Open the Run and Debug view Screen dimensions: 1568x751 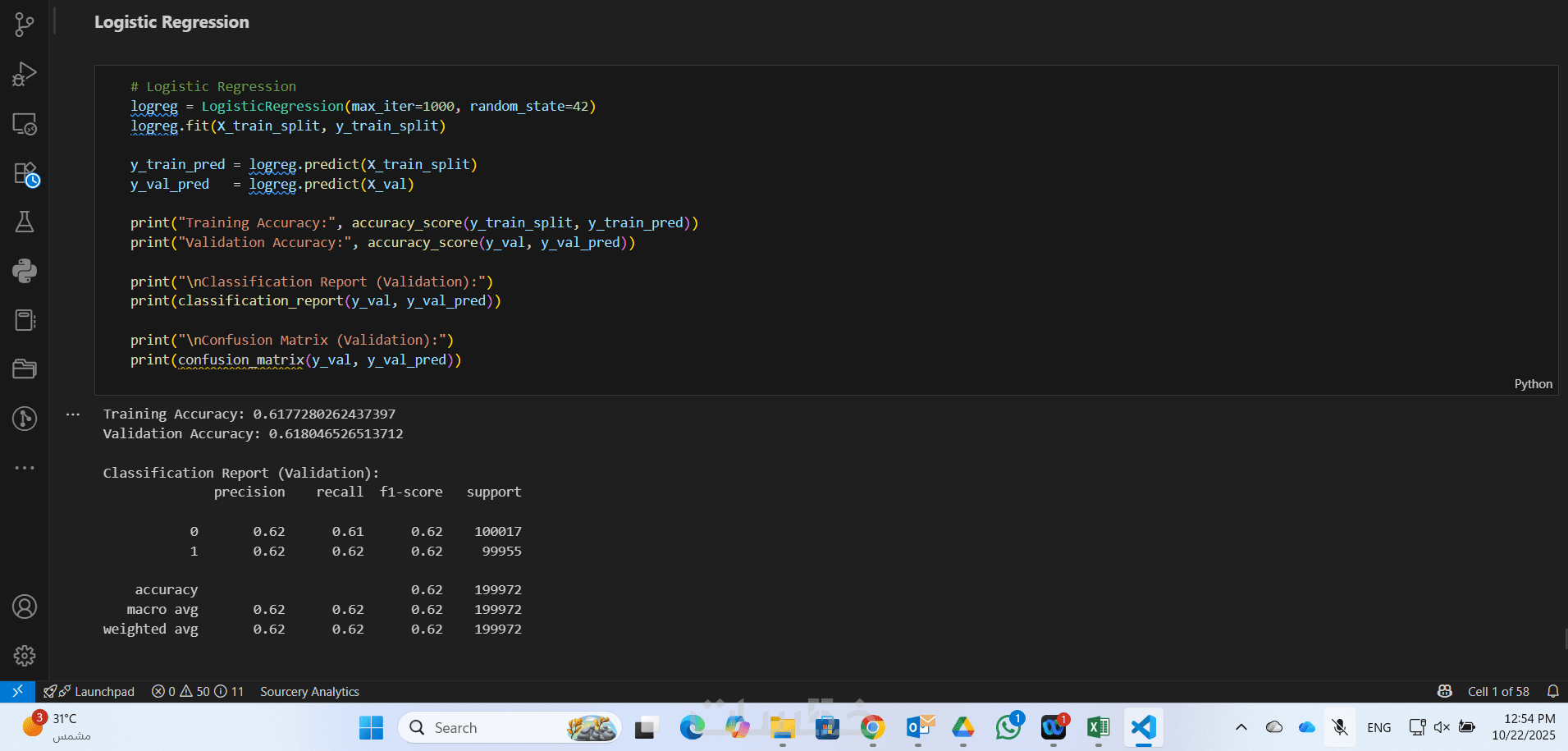click(25, 74)
